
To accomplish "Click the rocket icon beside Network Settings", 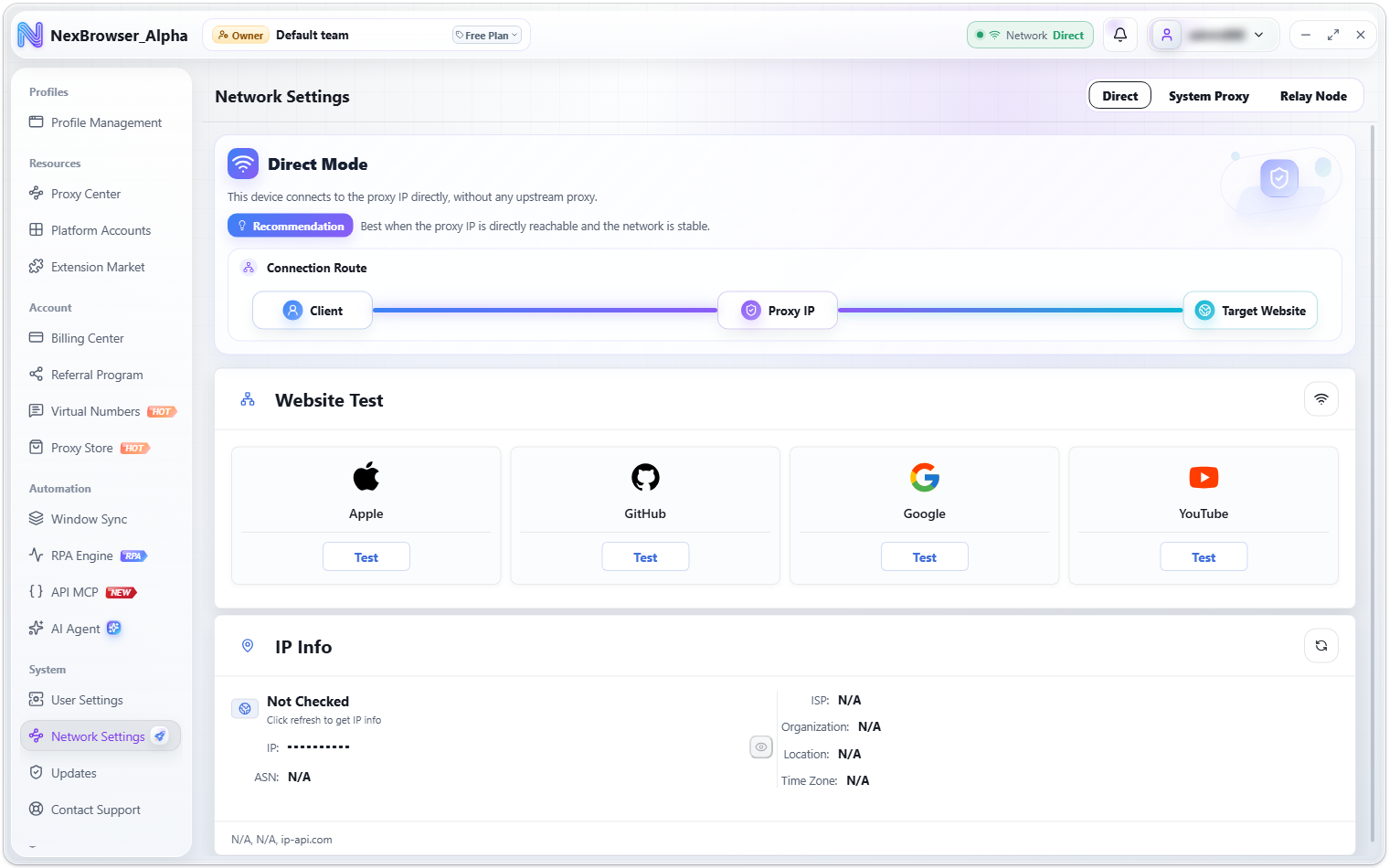I will coord(160,736).
